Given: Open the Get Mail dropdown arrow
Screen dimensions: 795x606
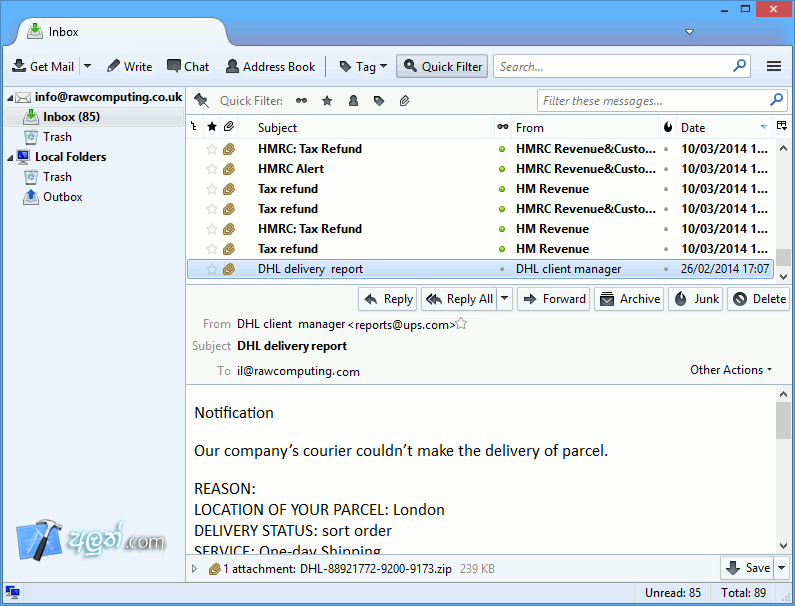Looking at the screenshot, I should [x=88, y=66].
